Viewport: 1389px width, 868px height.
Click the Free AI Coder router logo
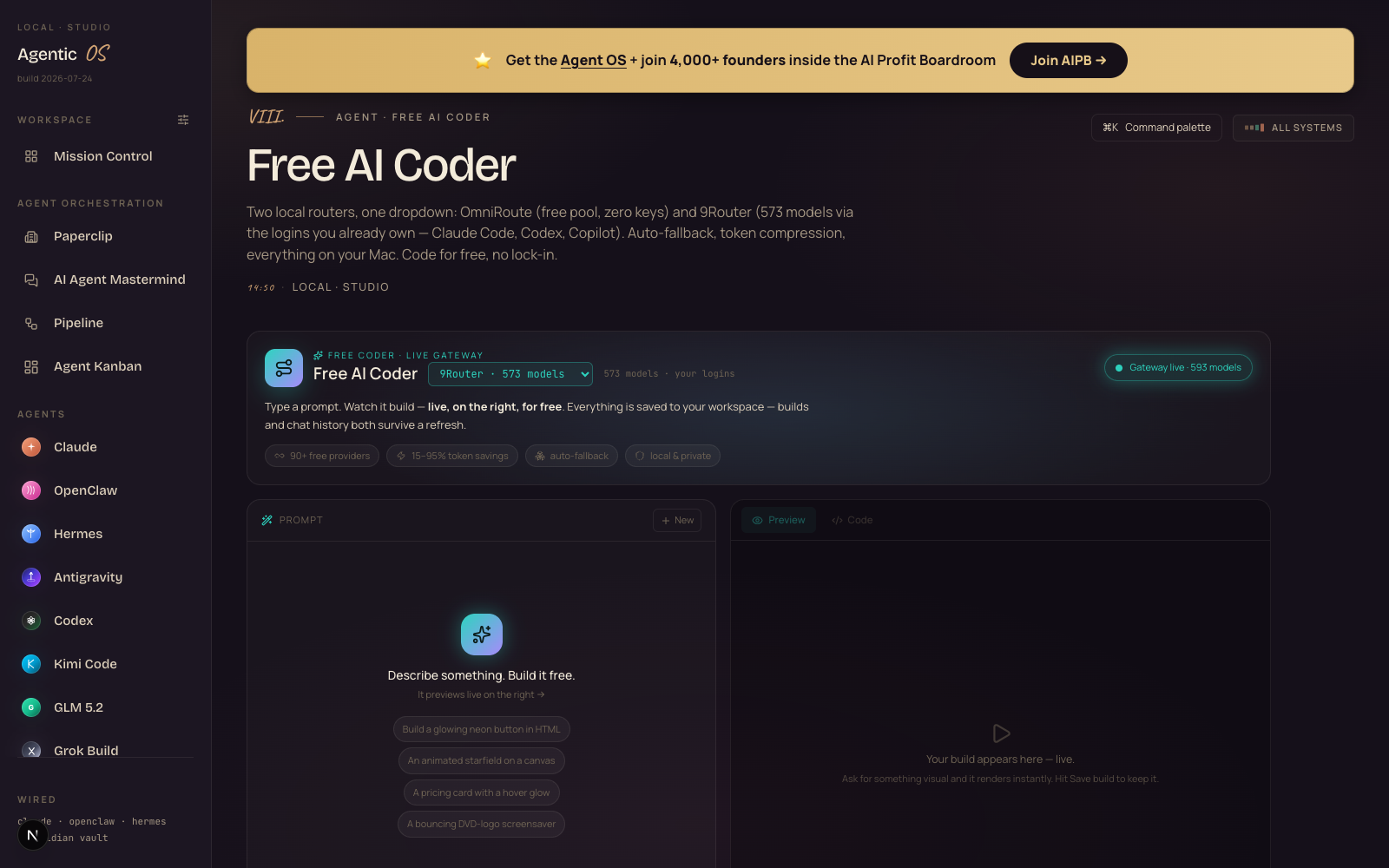coord(284,368)
